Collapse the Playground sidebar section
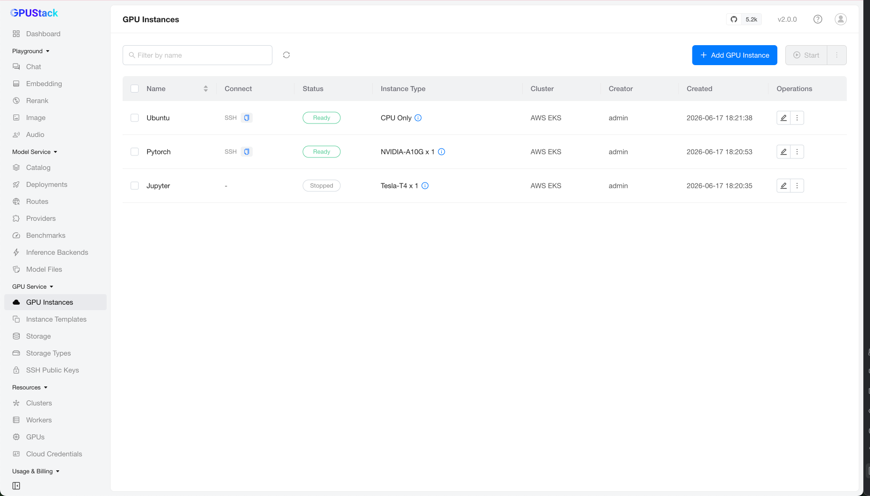Screen dimensions: 870x496 pyautogui.click(x=31, y=51)
